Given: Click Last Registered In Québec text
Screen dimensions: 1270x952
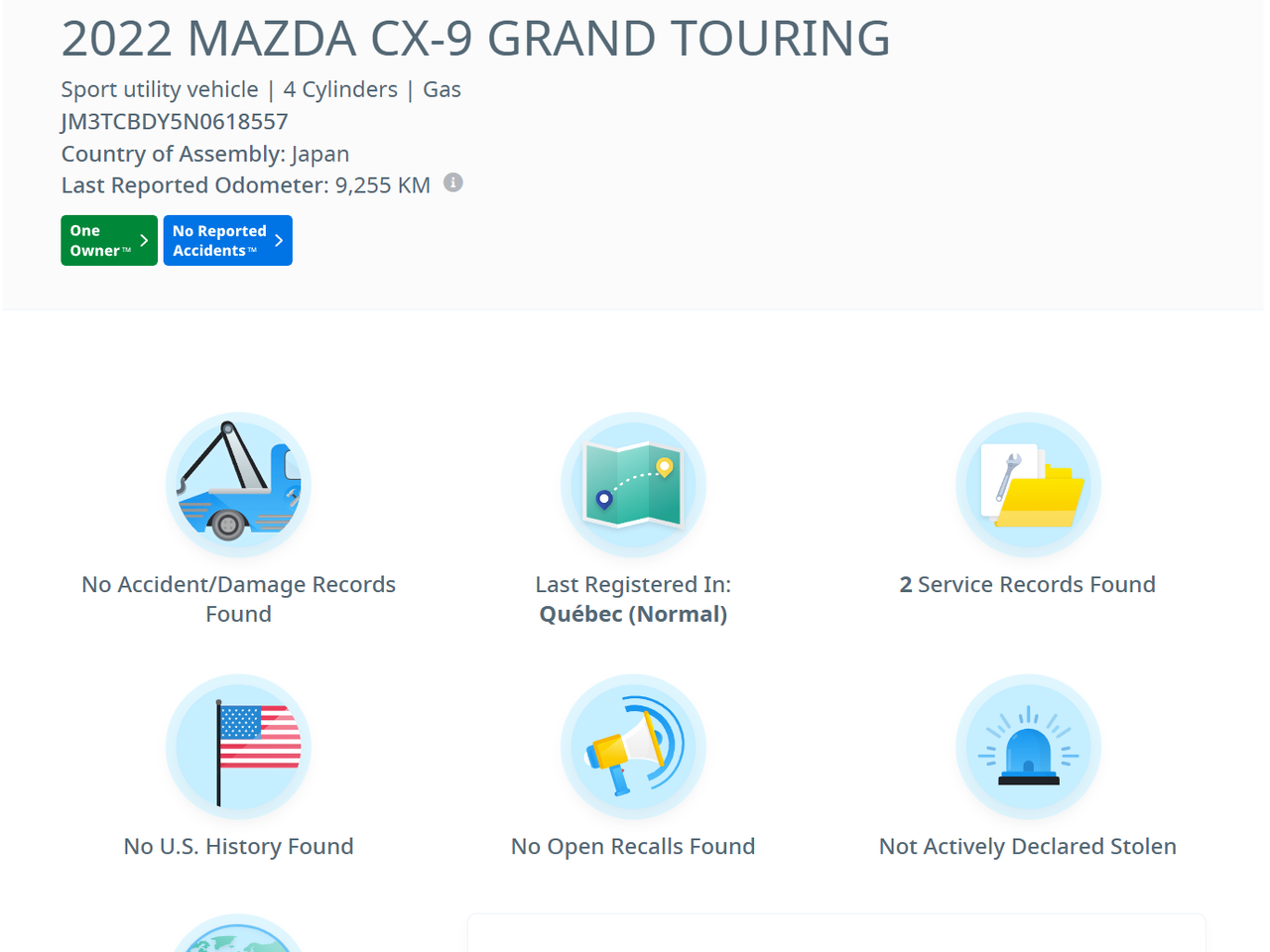Looking at the screenshot, I should click(x=633, y=599).
